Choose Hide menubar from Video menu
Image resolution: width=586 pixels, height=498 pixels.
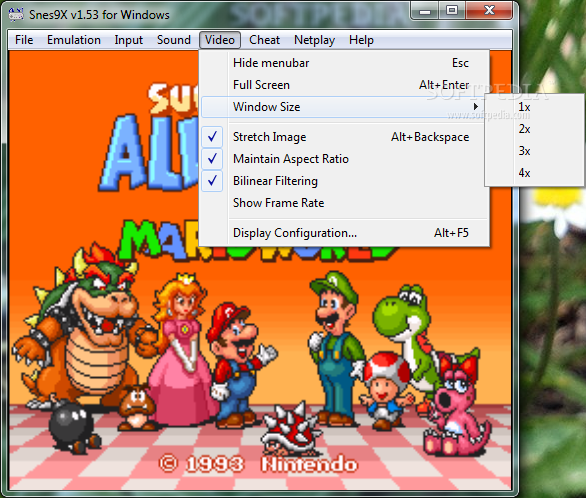[345, 63]
